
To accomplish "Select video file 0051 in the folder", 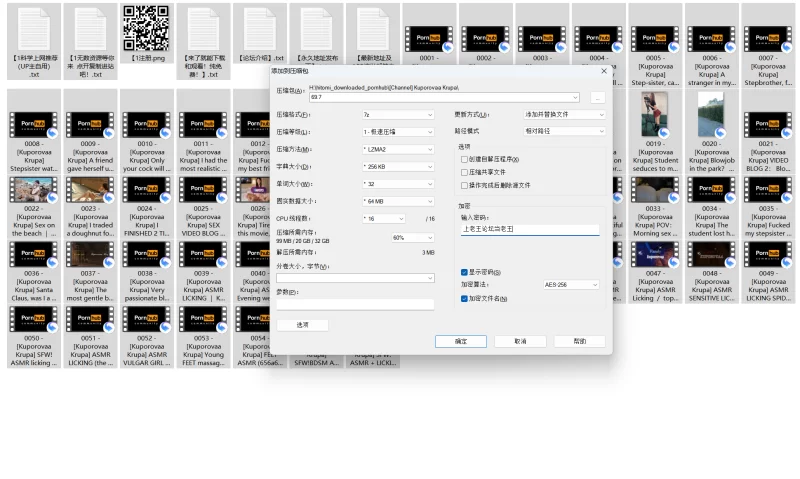I will coord(90,337).
